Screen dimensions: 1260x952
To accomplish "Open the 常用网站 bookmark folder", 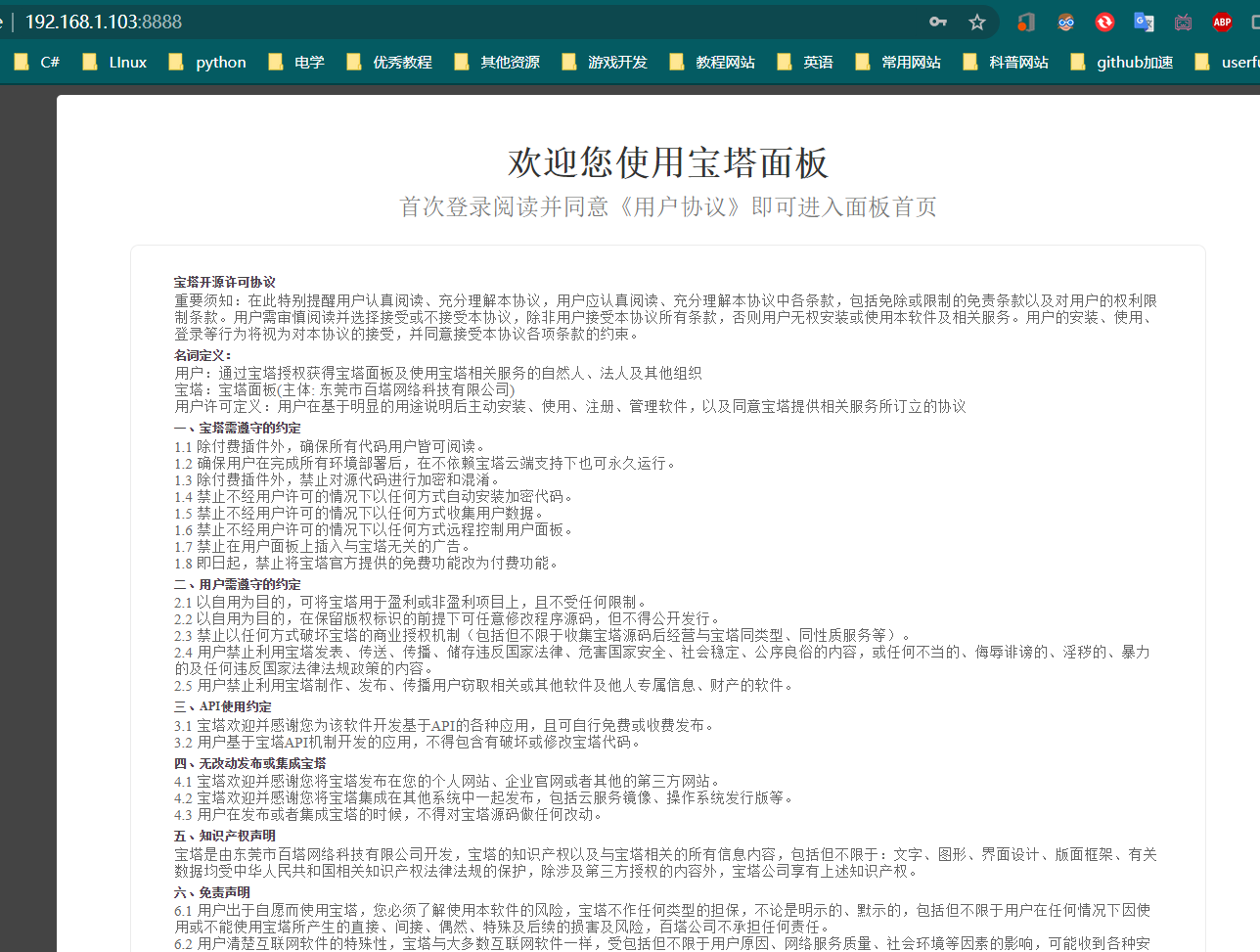I will pos(897,62).
